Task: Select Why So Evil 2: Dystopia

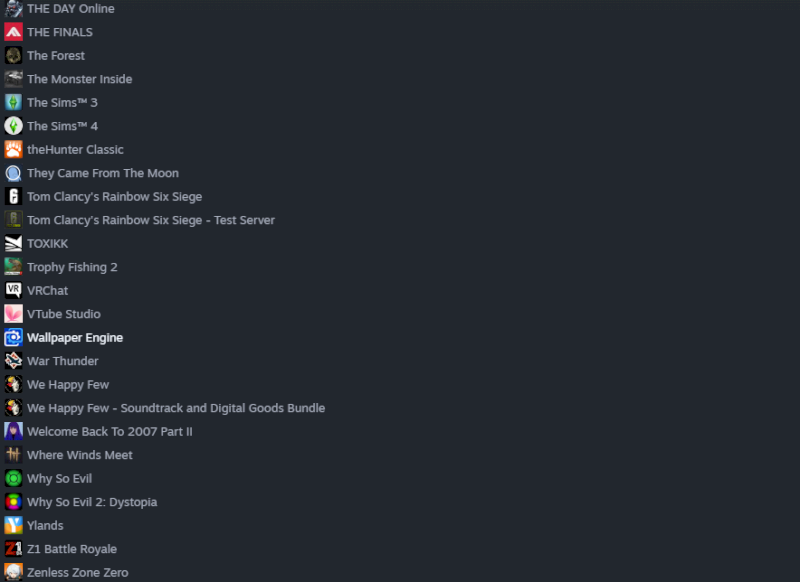Action: (x=92, y=502)
